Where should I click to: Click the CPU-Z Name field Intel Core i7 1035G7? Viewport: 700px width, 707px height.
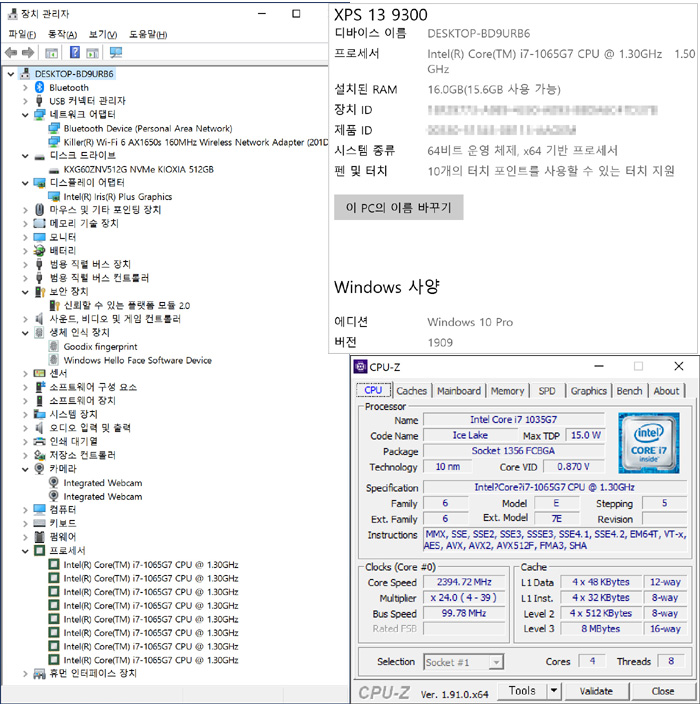514,420
